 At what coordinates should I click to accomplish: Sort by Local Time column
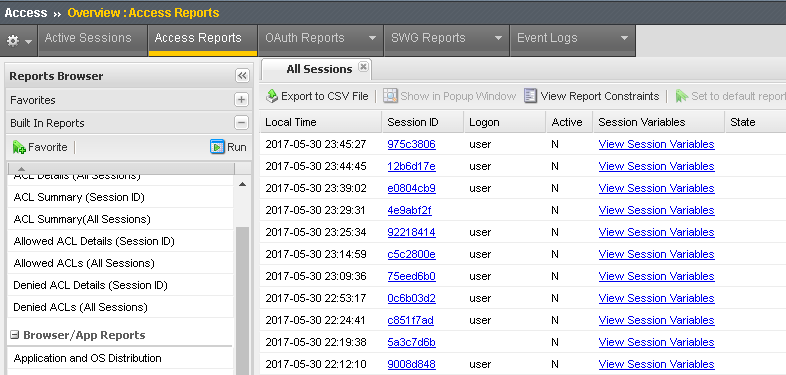(321, 122)
